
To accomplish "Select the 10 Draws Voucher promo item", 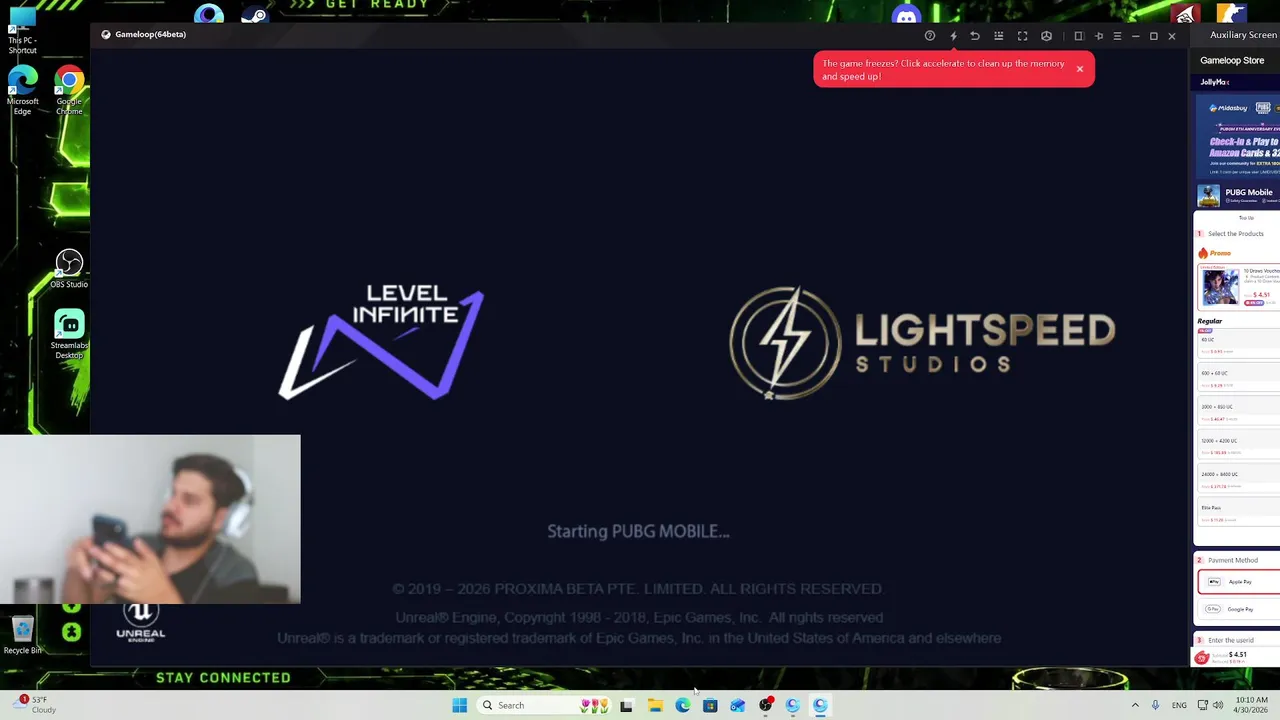I will pos(1240,286).
